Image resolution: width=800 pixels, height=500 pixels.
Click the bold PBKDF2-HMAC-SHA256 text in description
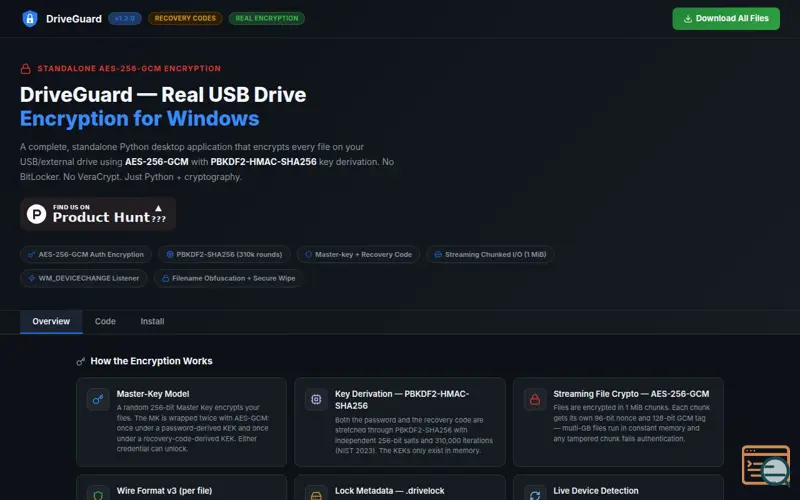263,162
